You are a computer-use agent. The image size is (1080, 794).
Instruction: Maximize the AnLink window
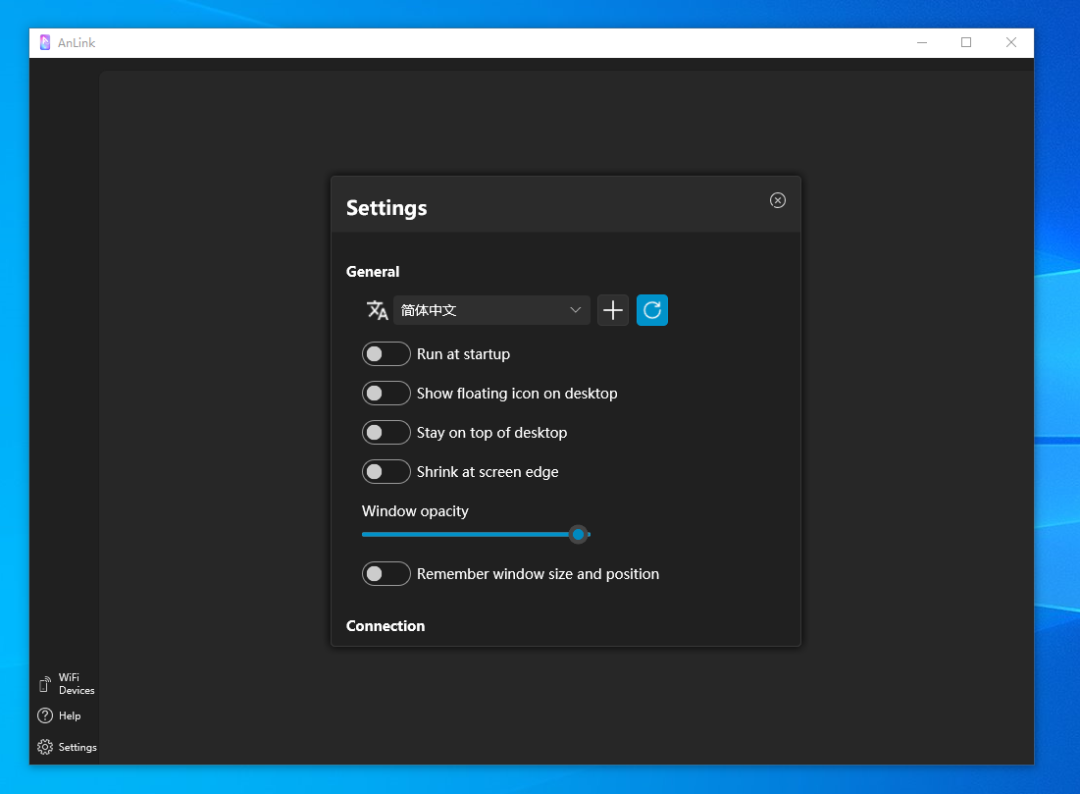tap(966, 43)
